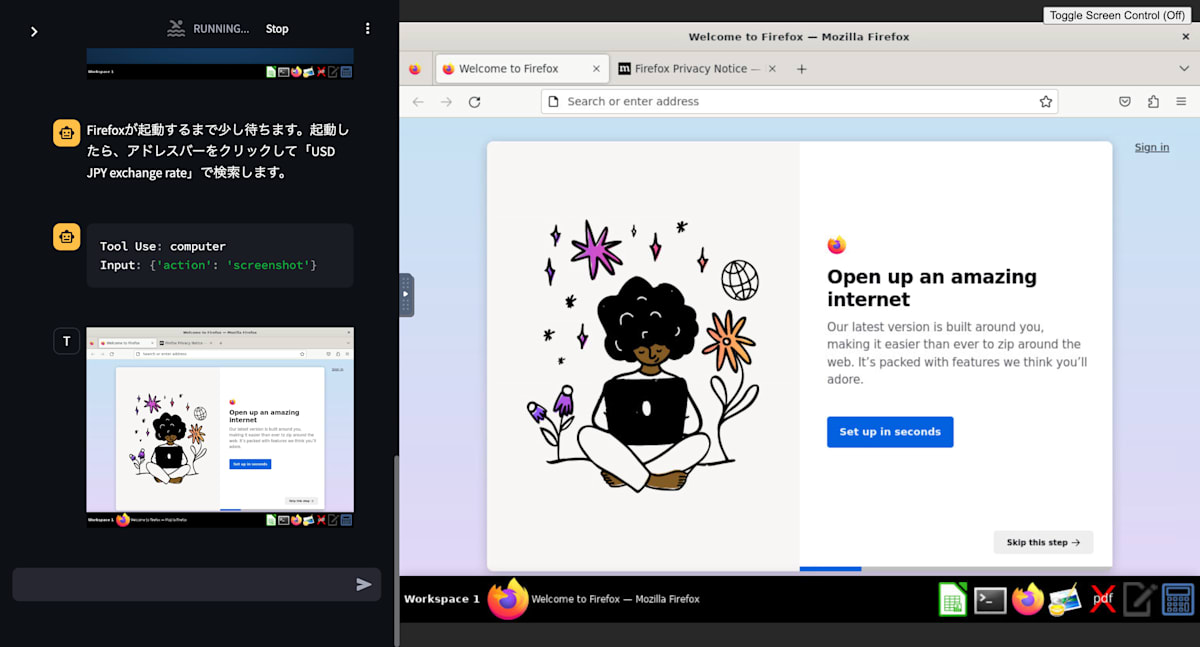The height and width of the screenshot is (647, 1200).
Task: Toggle Screen Control off button
Action: [x=1117, y=15]
